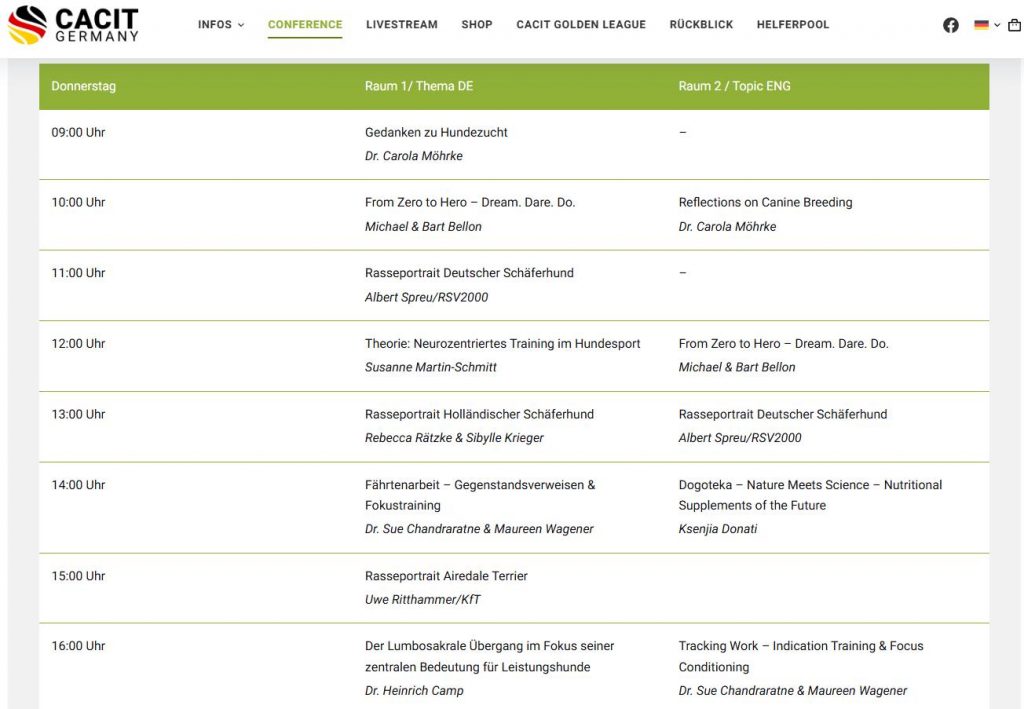The height and width of the screenshot is (709, 1024).
Task: Expand the INFOS dropdown menu
Action: tap(221, 25)
